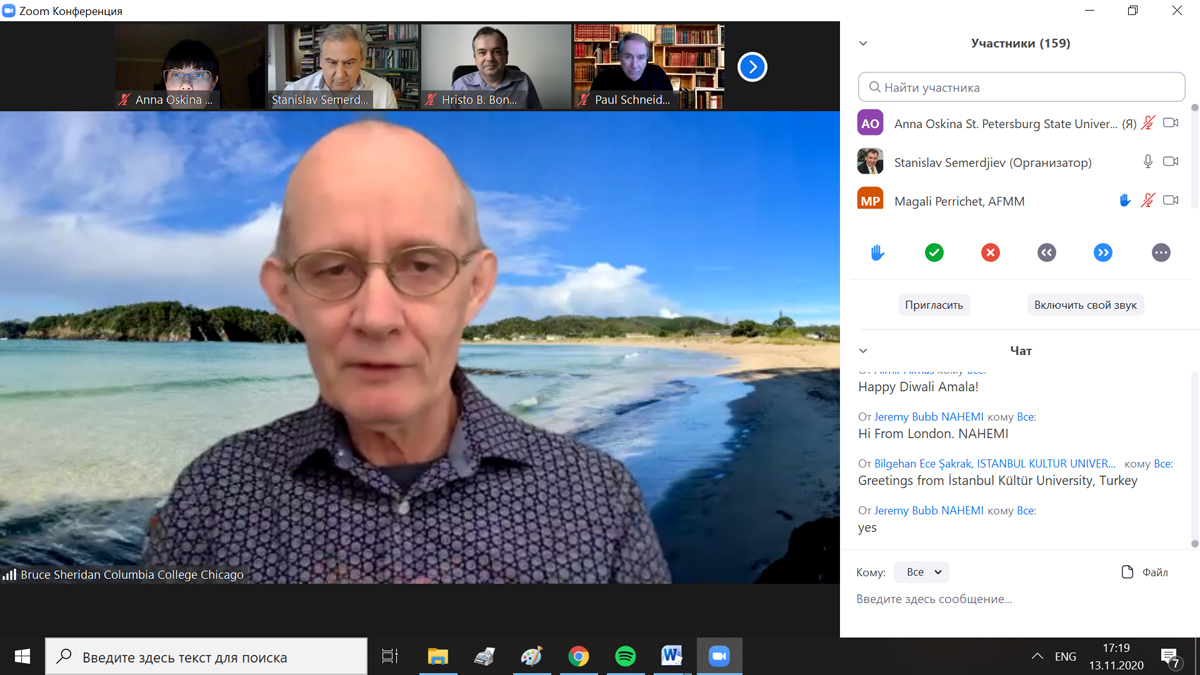1200x675 pixels.
Task: Click Zoom icon on taskbar
Action: pyautogui.click(x=719, y=656)
